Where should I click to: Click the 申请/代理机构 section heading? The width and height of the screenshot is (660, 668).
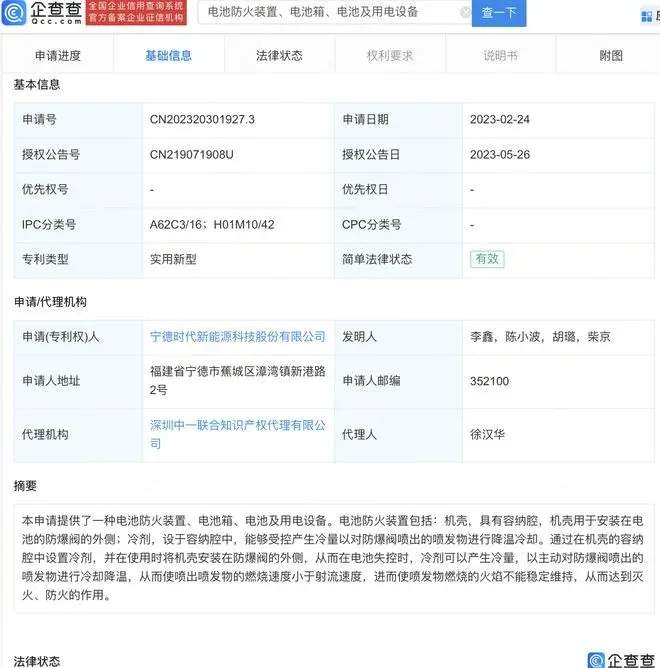[x=50, y=302]
